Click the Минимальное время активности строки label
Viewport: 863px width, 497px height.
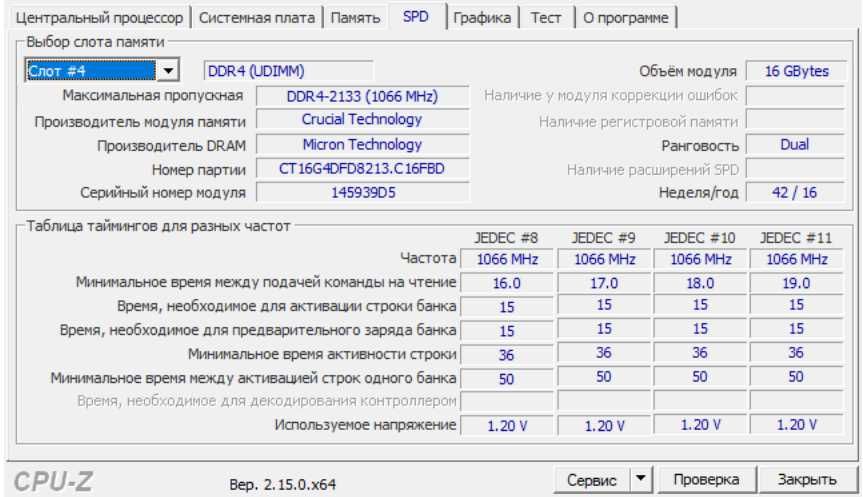(323, 354)
